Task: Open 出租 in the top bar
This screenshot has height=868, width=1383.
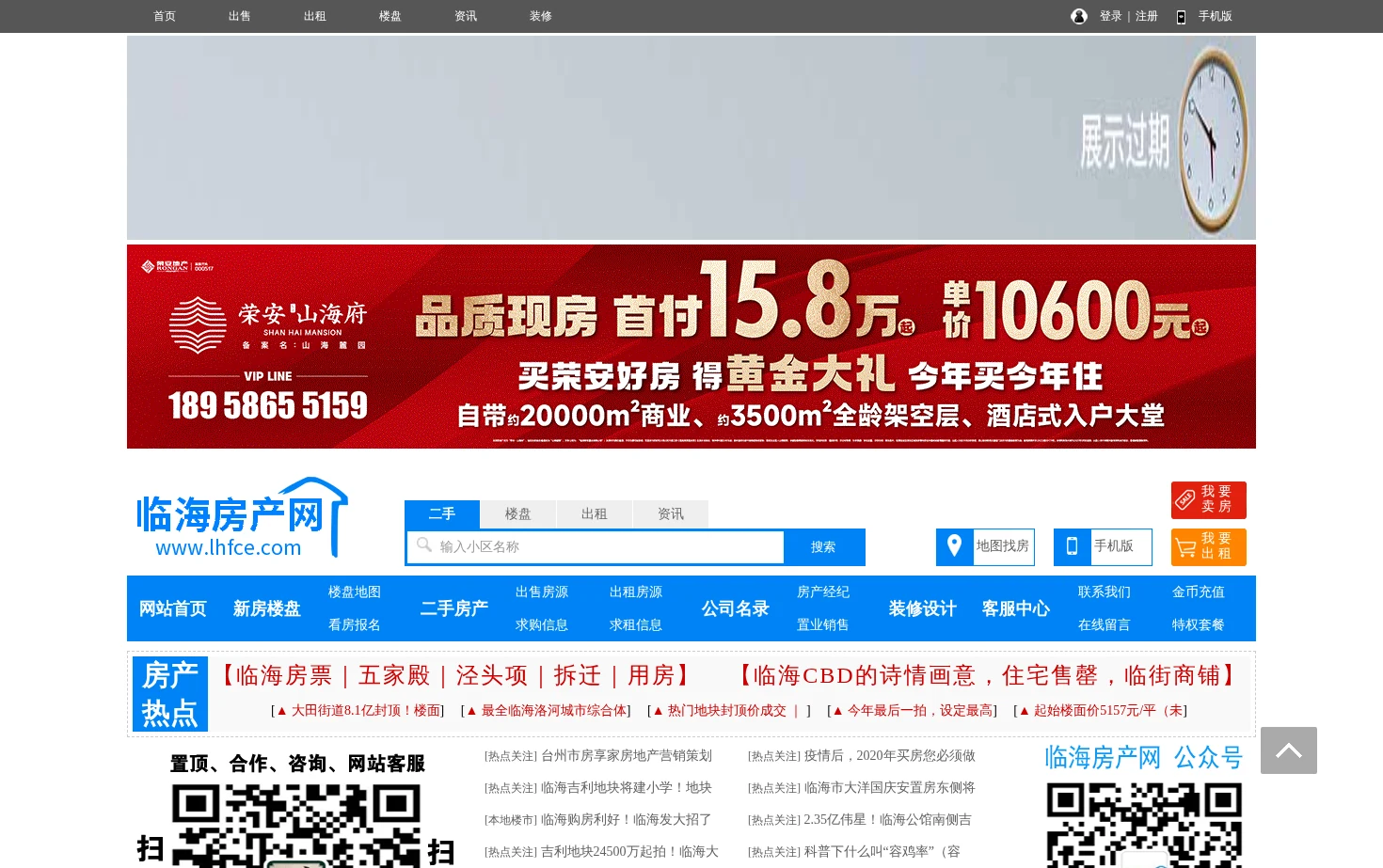Action: (x=315, y=16)
